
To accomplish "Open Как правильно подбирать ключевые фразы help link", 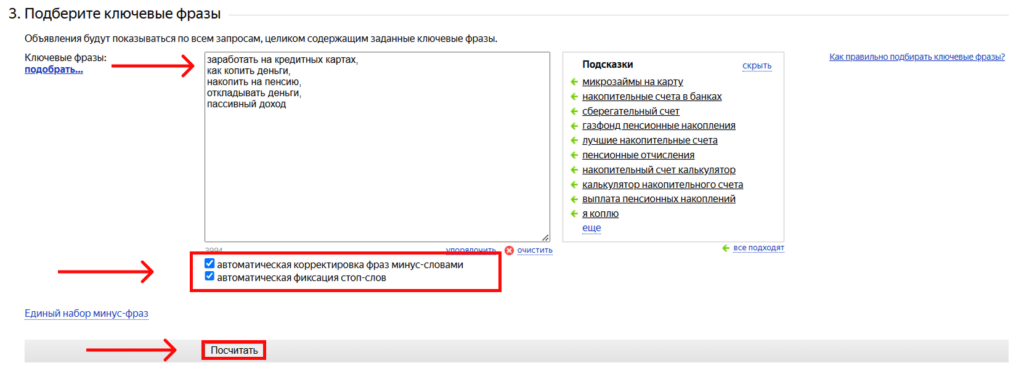I will (x=917, y=57).
